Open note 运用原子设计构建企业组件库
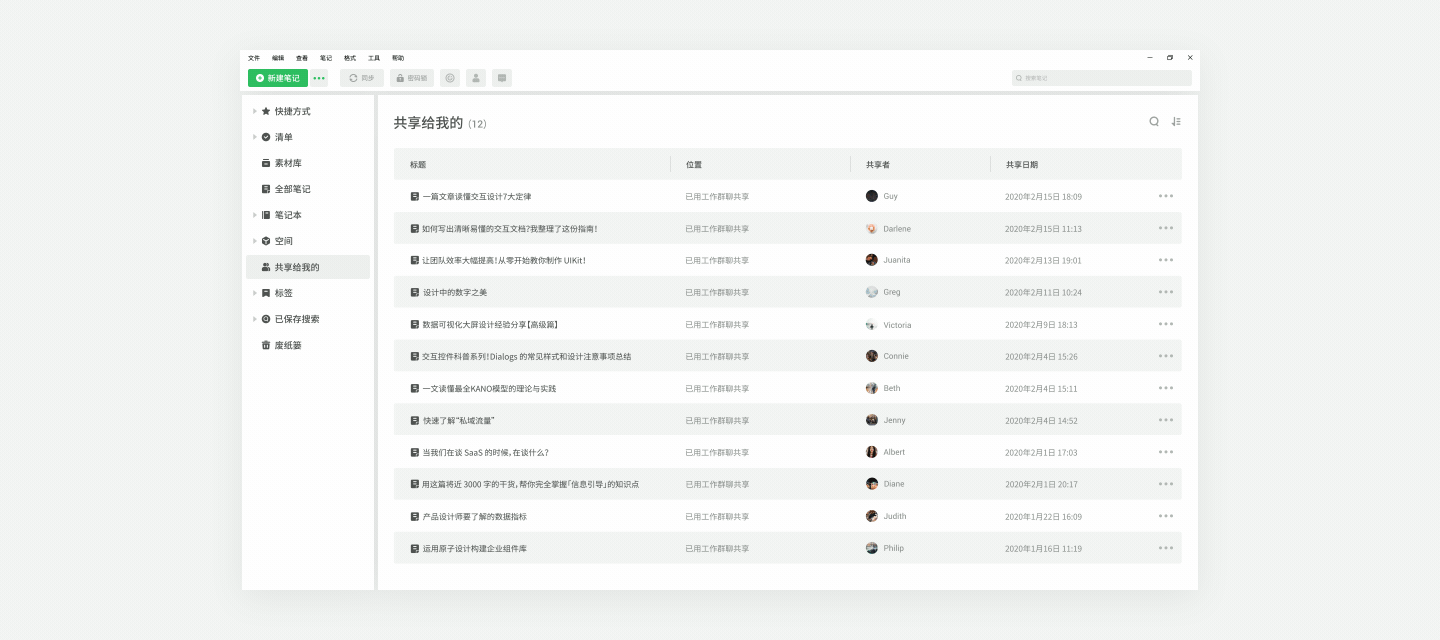The width and height of the screenshot is (1440, 640). (474, 549)
